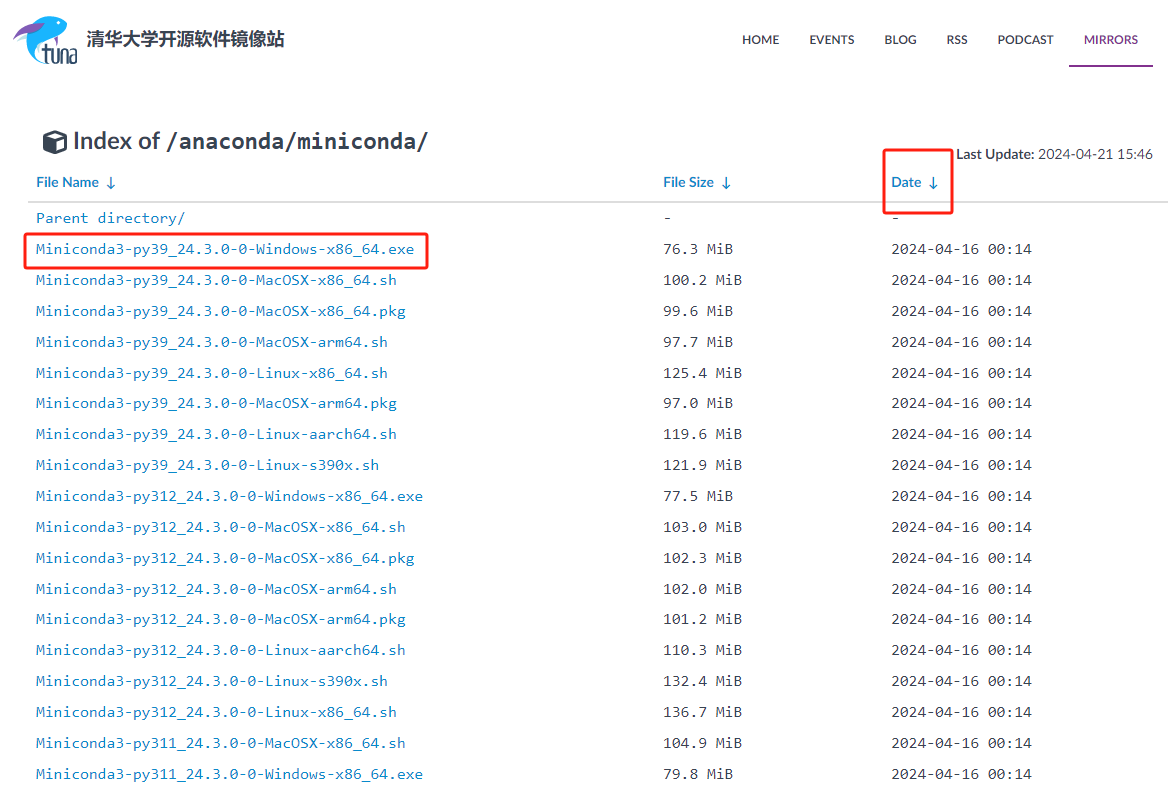Download Miniconda3-py312_24.3.0-0-MacOSX-arm64.sh

216,590
